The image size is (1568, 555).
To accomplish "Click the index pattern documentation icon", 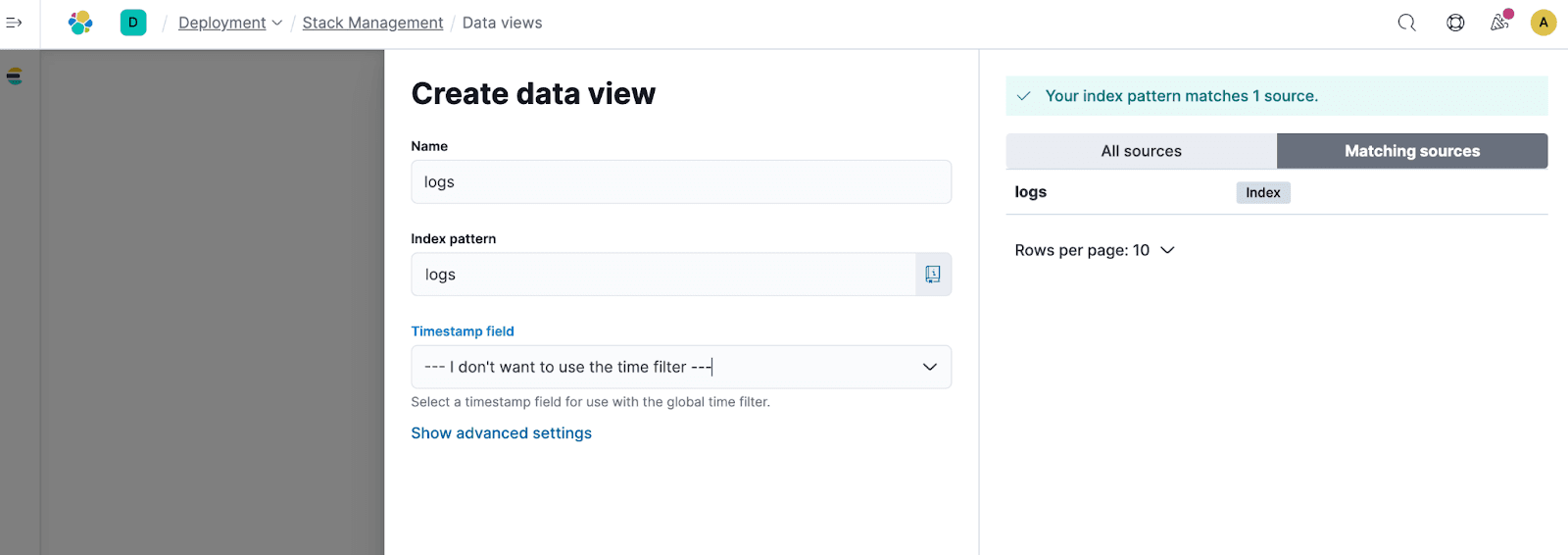I will click(x=933, y=275).
